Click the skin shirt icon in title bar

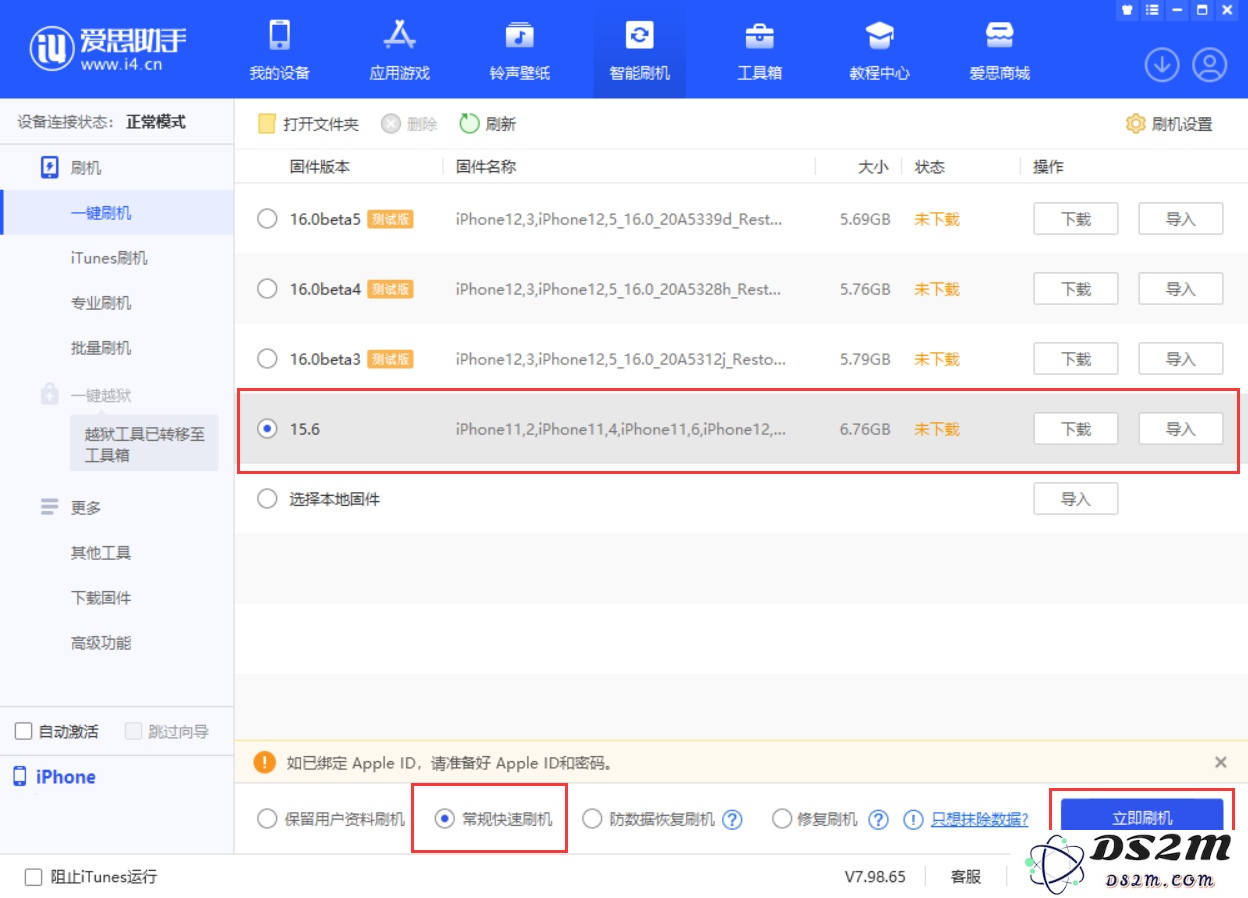(x=1128, y=10)
